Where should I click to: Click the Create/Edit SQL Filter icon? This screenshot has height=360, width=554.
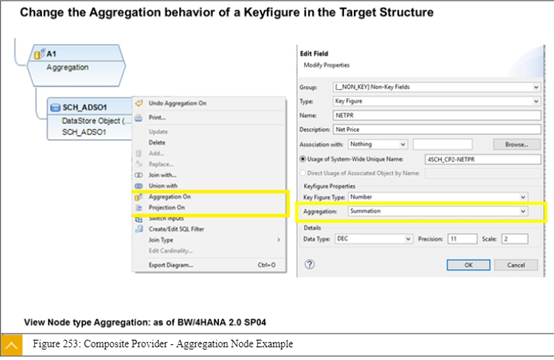coord(139,229)
